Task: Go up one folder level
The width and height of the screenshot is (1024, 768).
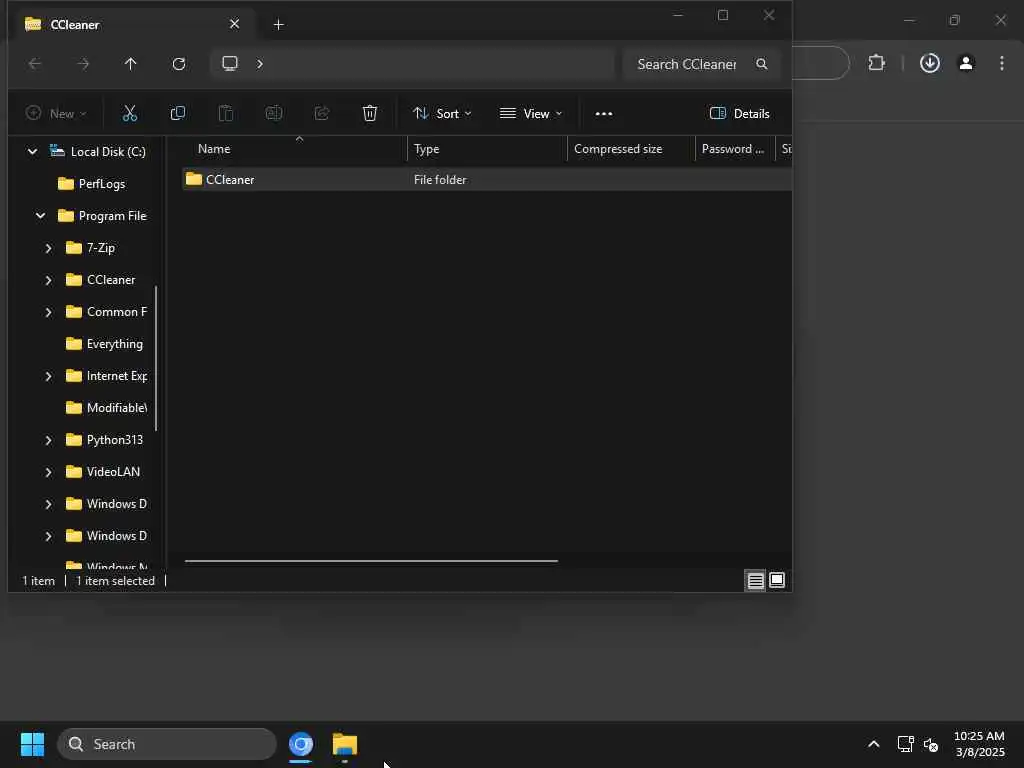Action: click(x=131, y=63)
